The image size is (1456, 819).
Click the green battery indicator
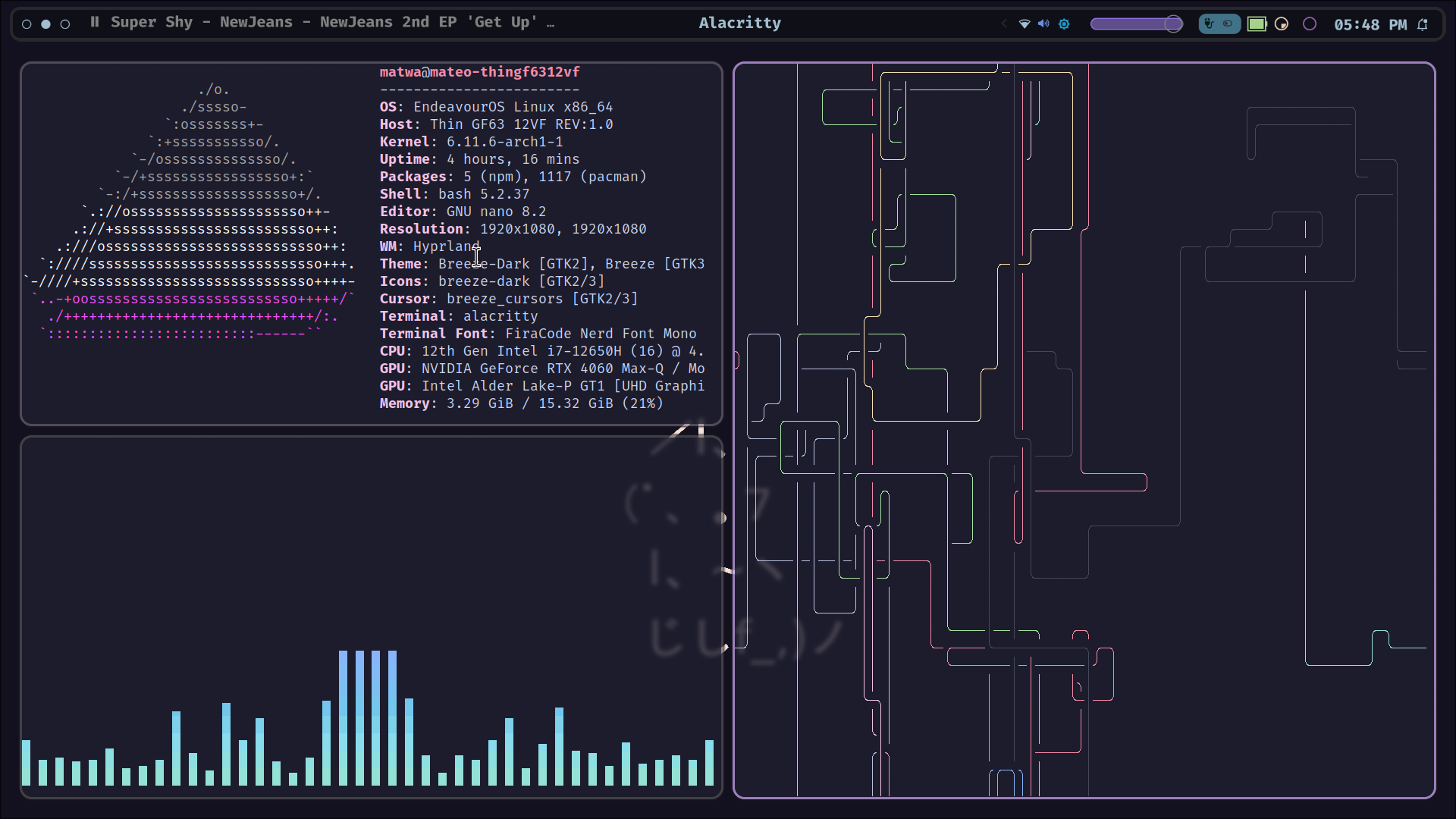(1257, 24)
